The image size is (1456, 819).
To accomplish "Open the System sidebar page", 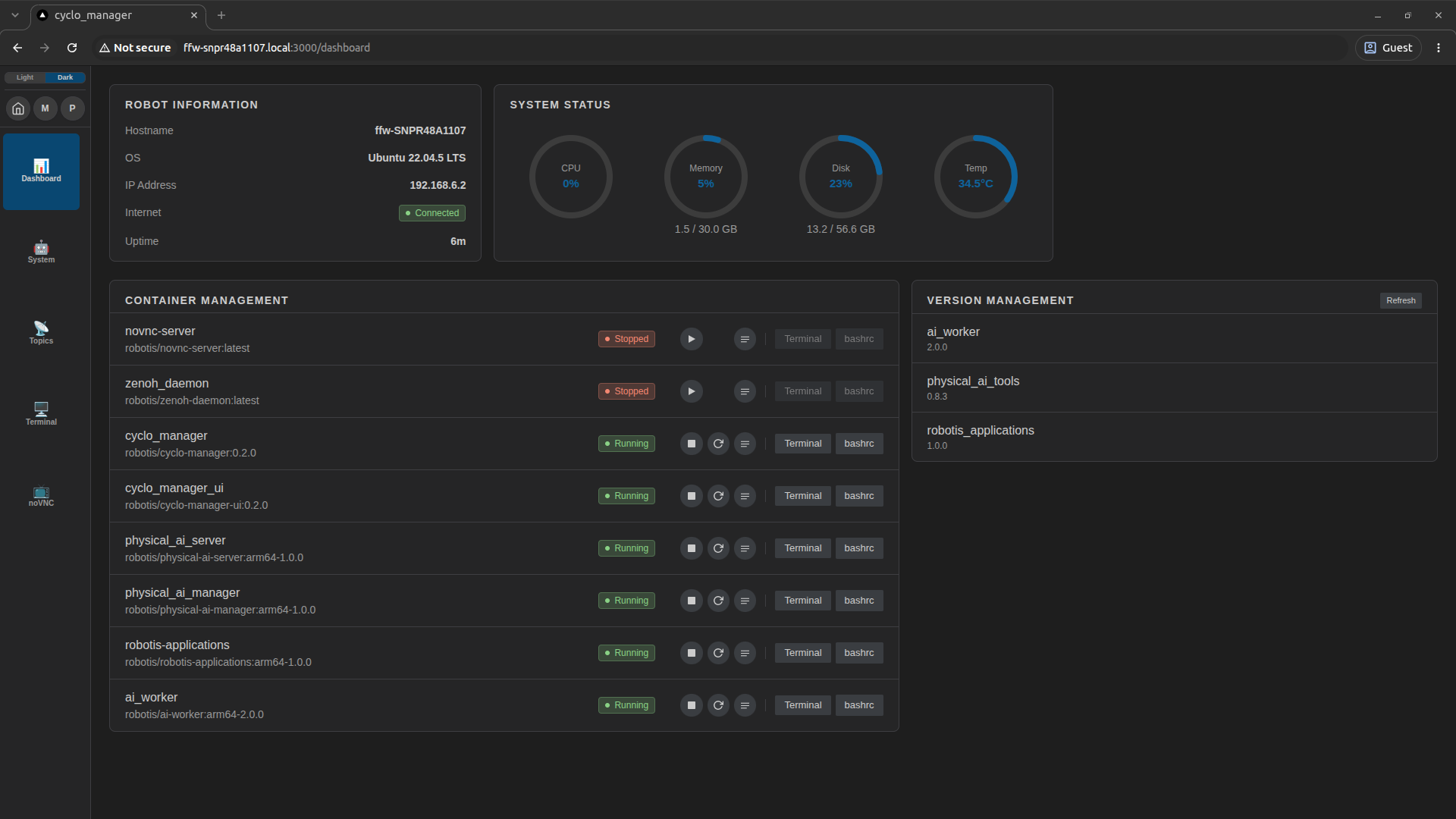I will coord(41,253).
